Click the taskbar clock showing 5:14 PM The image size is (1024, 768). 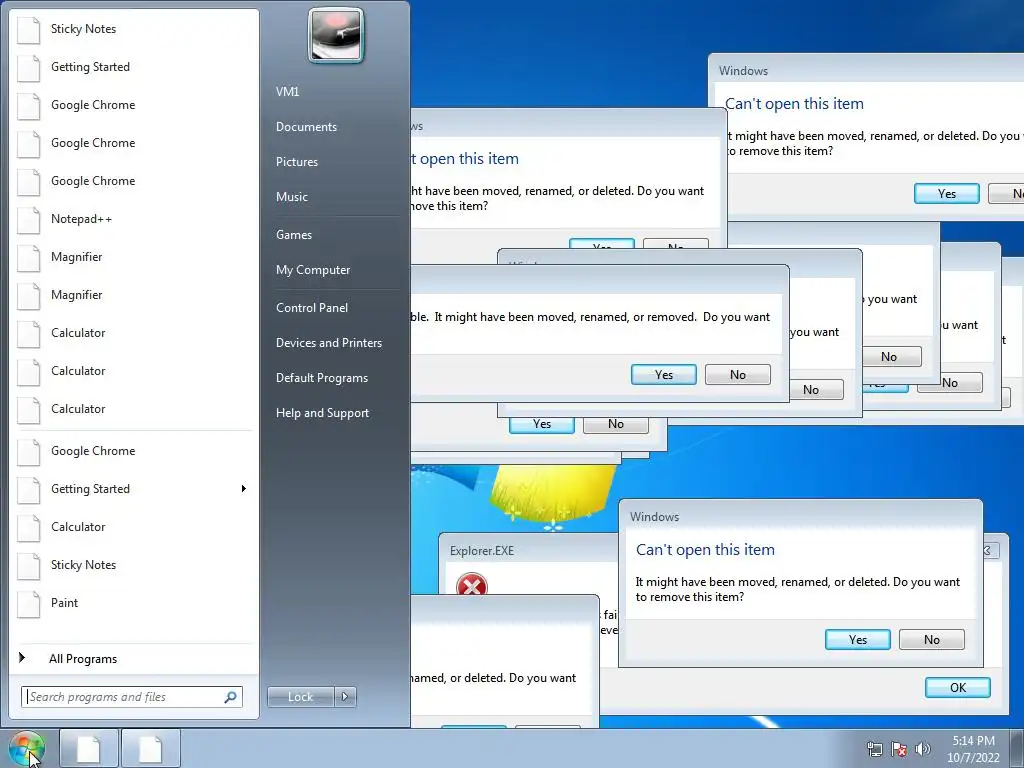click(x=973, y=749)
